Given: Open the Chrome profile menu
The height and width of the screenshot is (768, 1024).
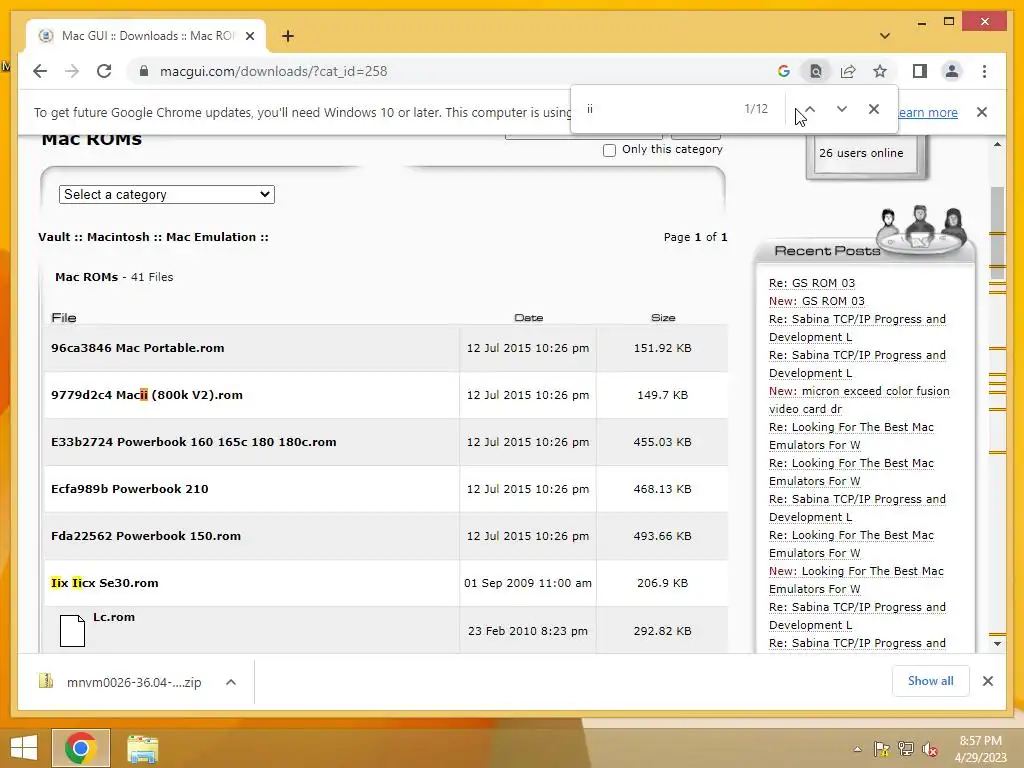Looking at the screenshot, I should pyautogui.click(x=952, y=71).
